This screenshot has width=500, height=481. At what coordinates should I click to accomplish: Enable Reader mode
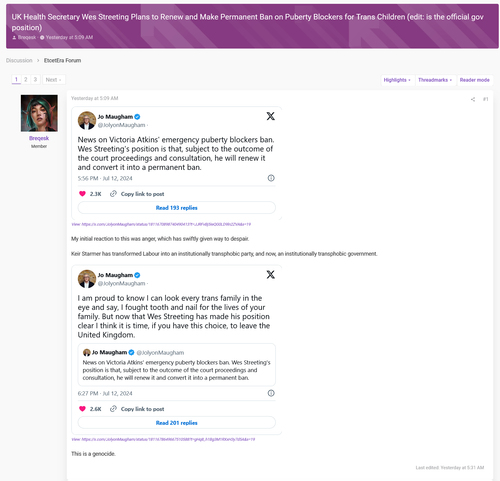coord(475,80)
